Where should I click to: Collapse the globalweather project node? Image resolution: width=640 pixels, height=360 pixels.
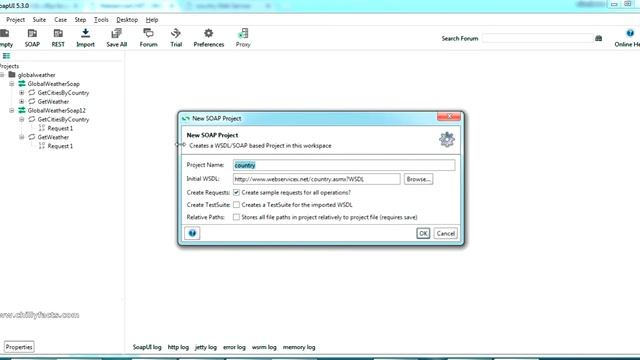(x=2, y=75)
